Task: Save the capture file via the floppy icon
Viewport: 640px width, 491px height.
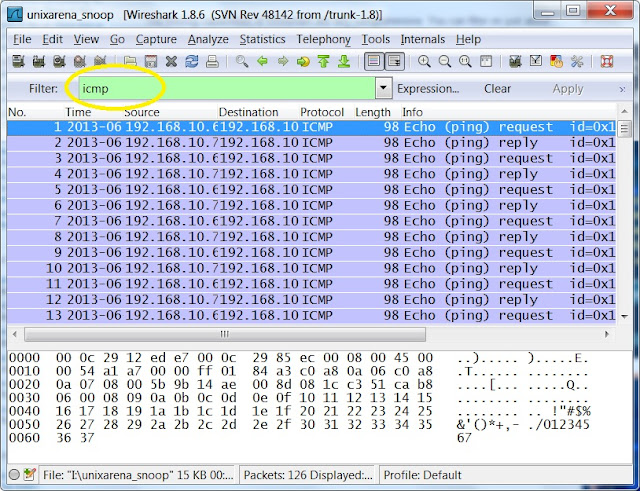Action: point(151,62)
